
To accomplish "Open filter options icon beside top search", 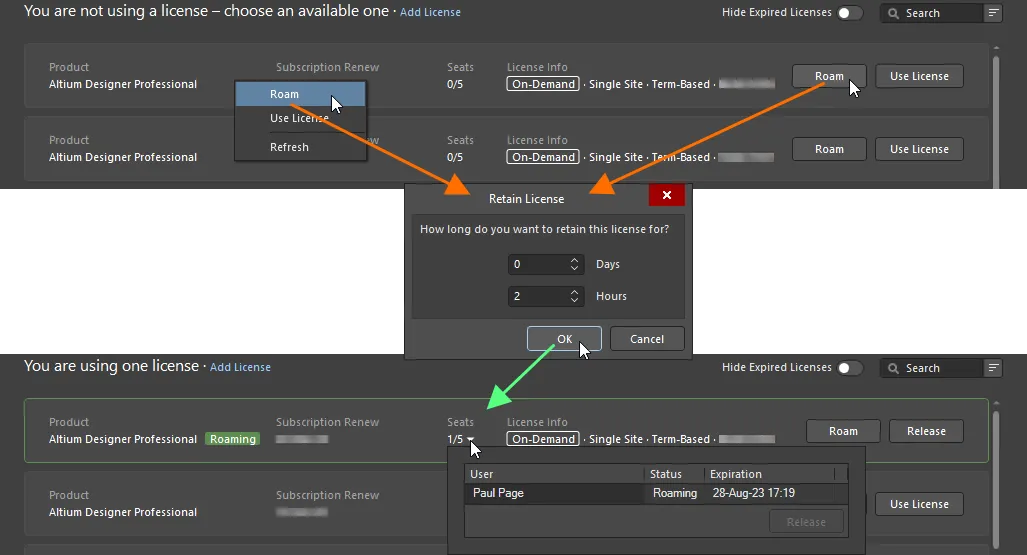I will click(993, 13).
